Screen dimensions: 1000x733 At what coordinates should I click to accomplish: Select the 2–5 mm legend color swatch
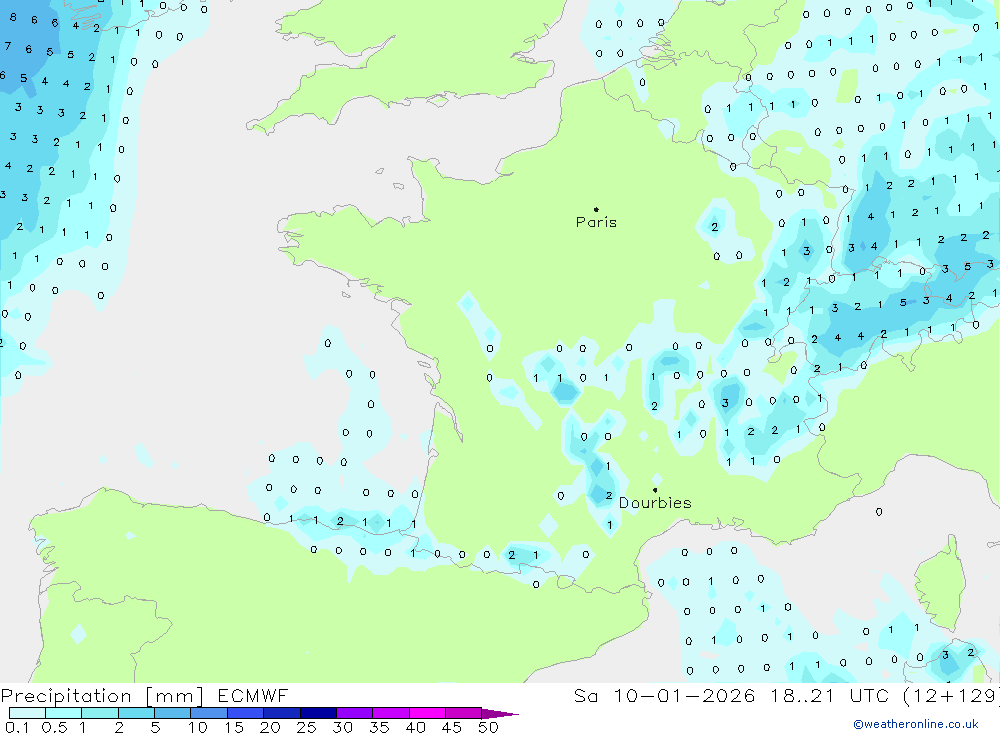[136, 713]
